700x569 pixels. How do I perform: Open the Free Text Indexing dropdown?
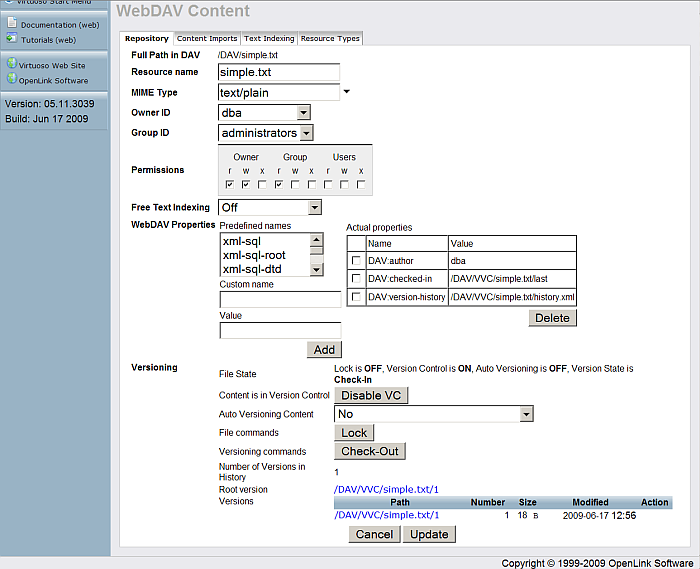click(313, 207)
